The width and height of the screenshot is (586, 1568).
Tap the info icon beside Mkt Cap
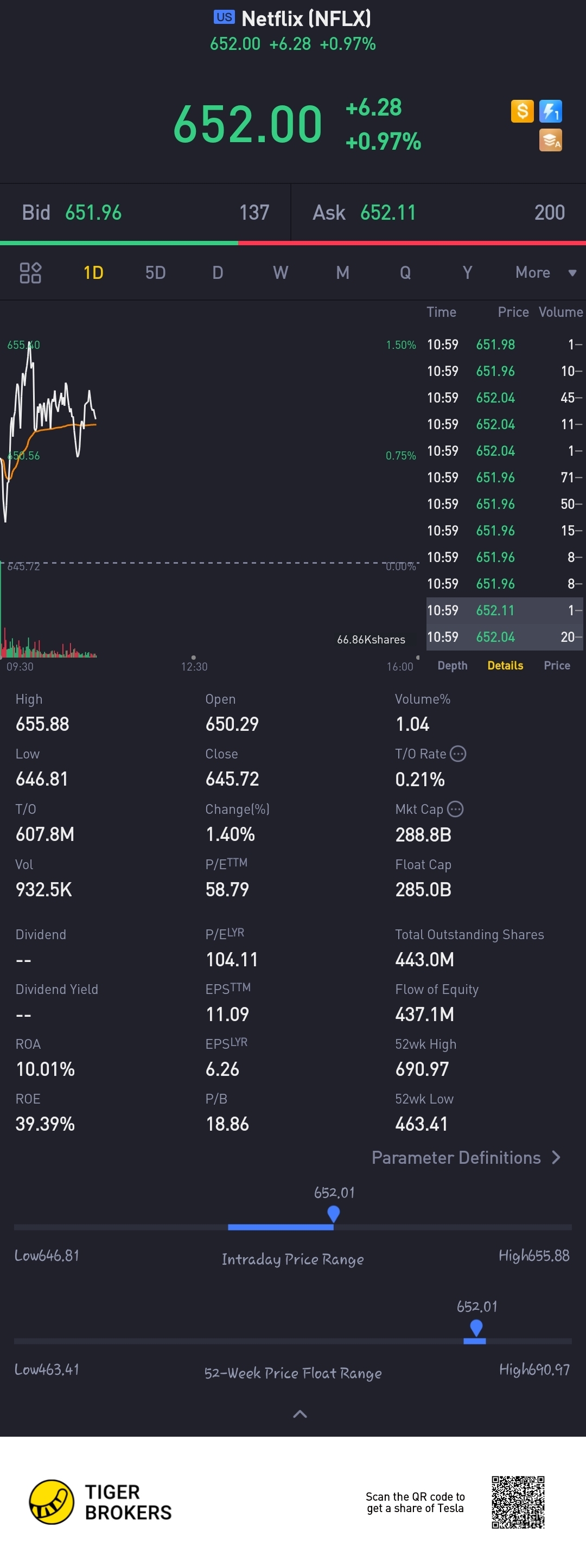tap(455, 809)
